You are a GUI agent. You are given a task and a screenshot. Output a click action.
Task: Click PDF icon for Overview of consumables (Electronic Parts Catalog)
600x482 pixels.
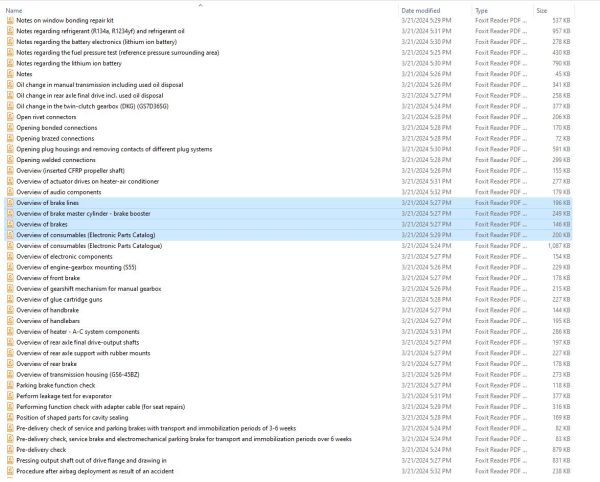pos(10,235)
